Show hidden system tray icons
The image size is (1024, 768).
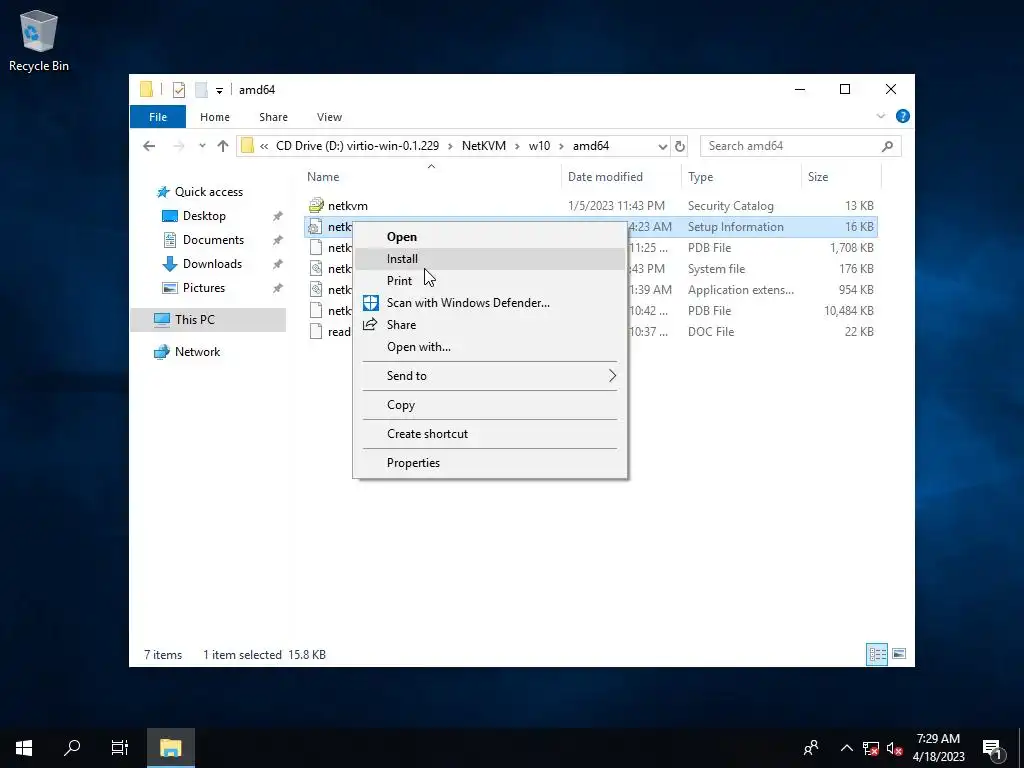(x=846, y=748)
